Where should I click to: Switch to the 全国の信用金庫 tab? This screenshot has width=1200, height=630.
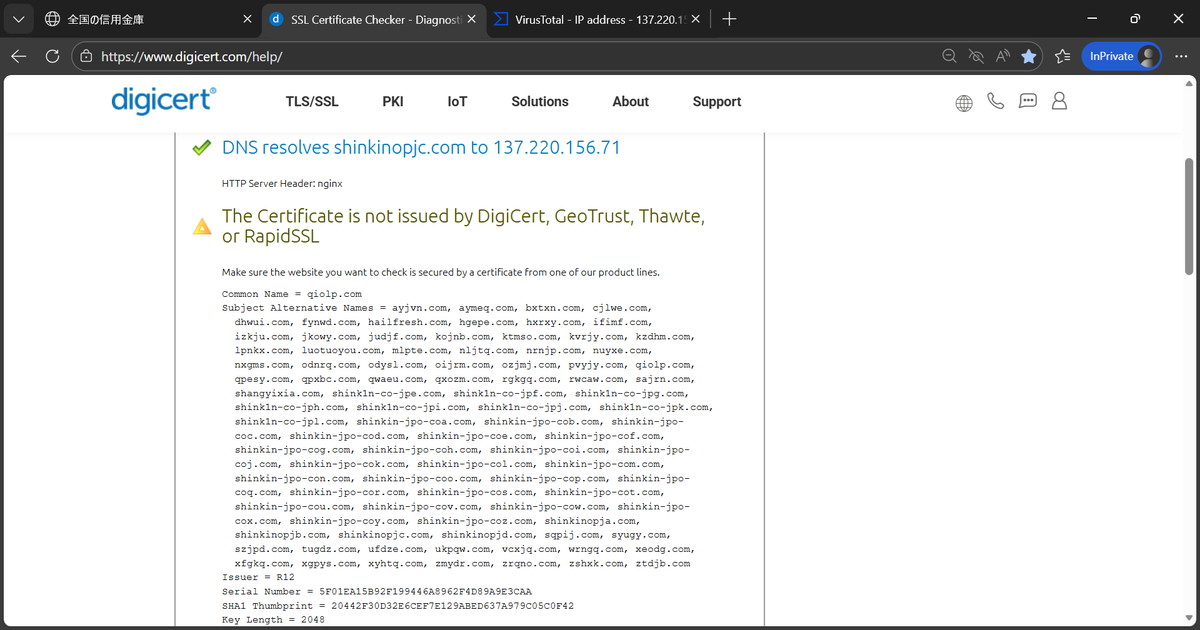(148, 19)
